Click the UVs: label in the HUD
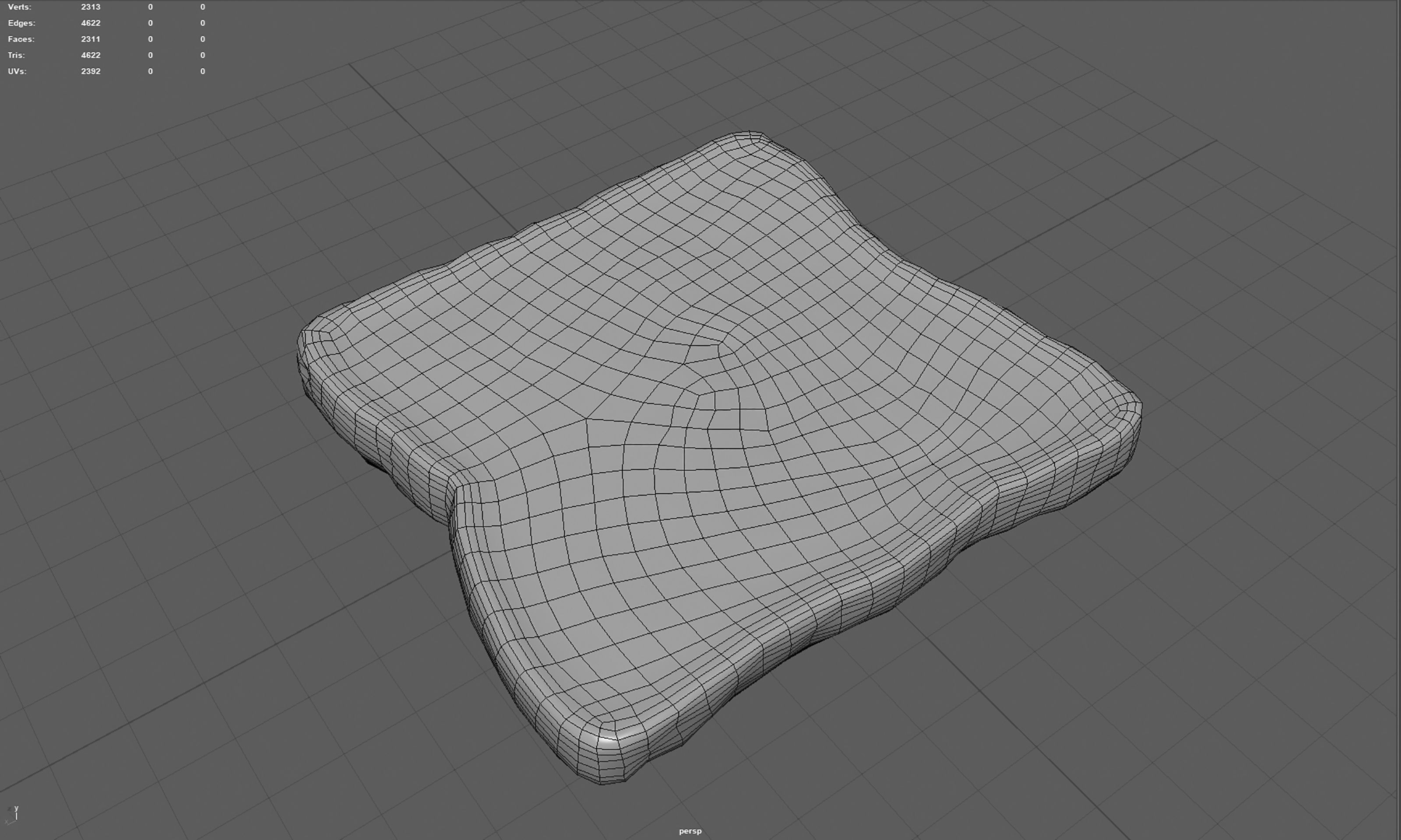 [x=17, y=71]
